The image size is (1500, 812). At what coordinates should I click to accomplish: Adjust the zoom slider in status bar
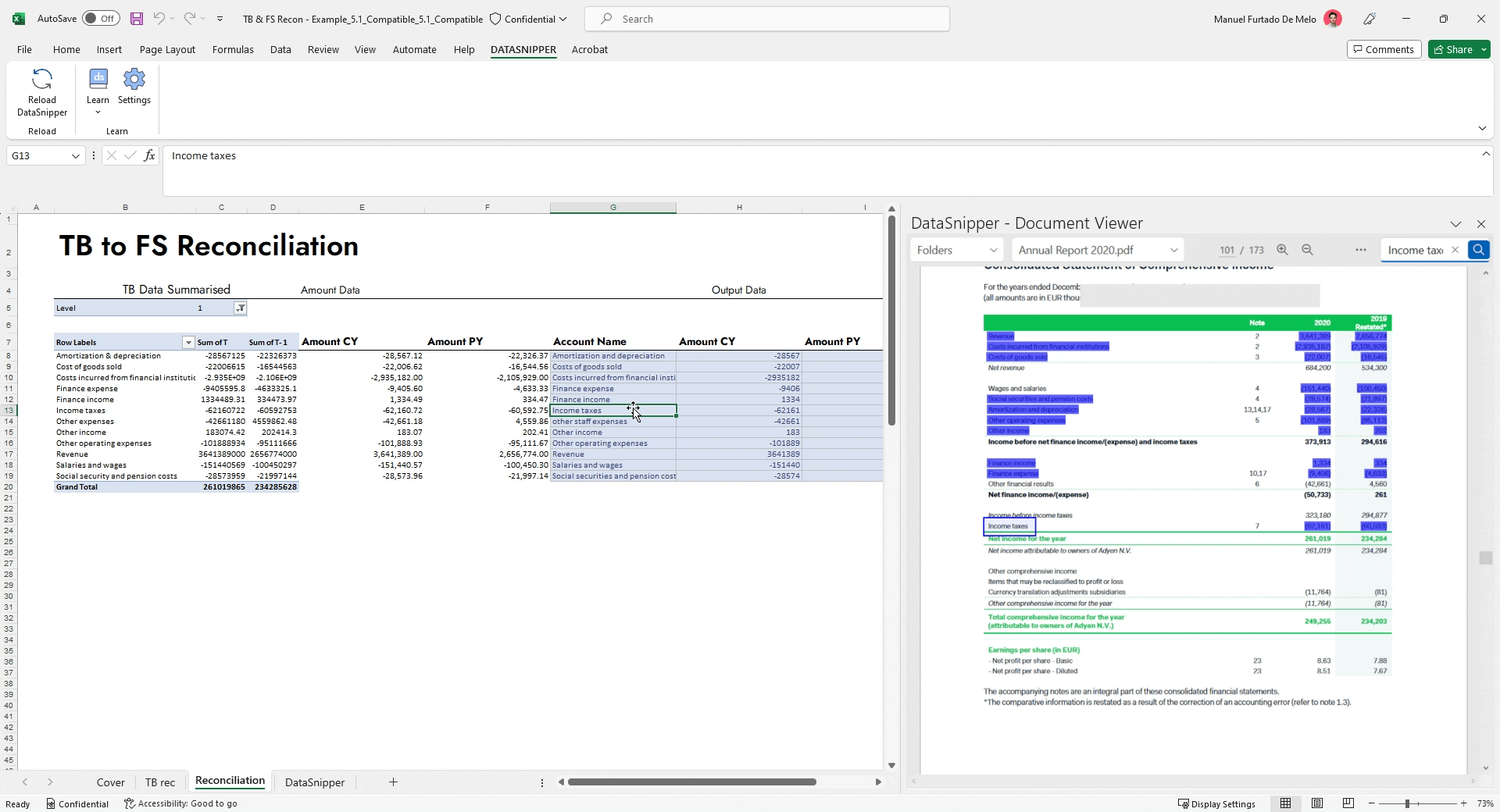click(1407, 803)
